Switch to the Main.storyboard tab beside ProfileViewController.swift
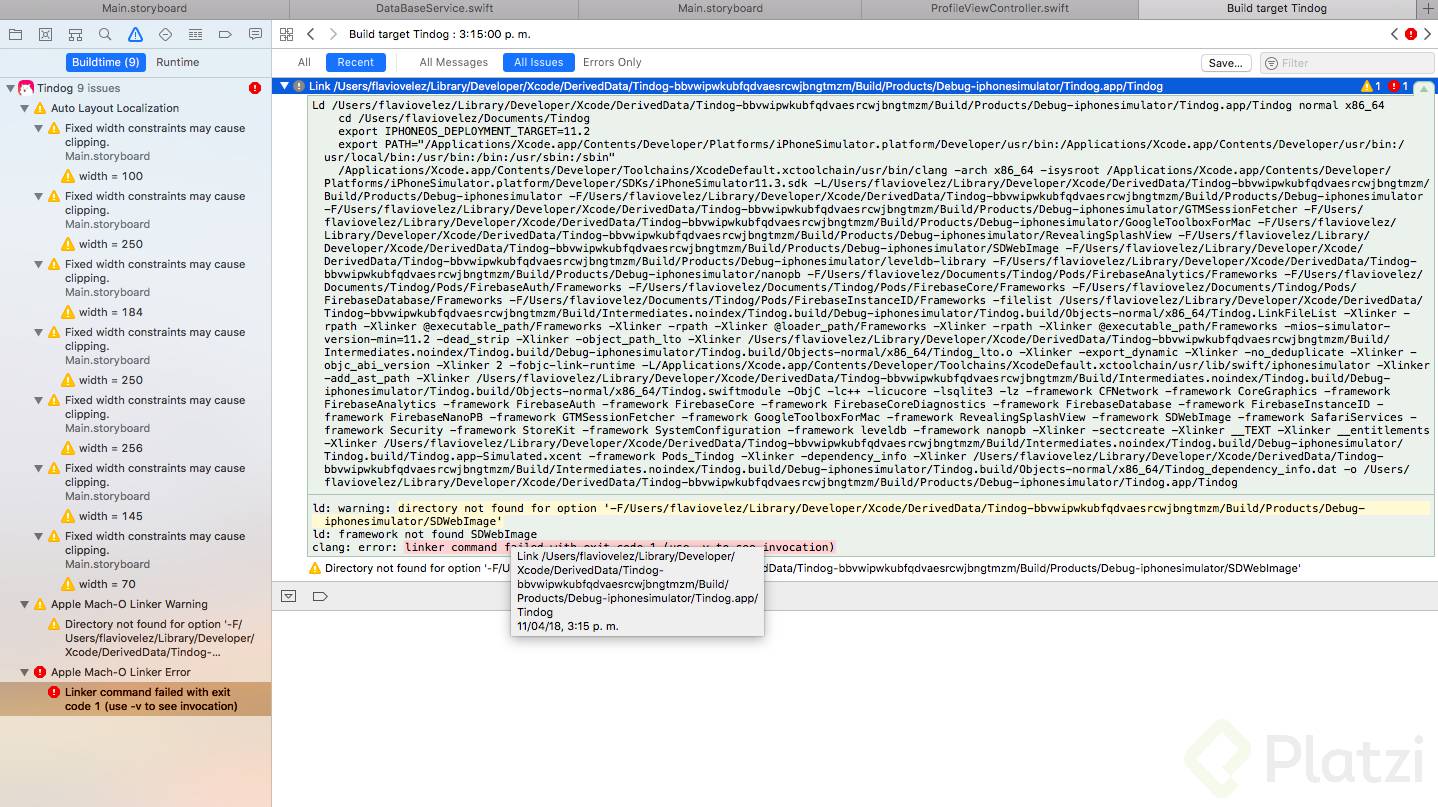Screen dimensions: 1438x807 coord(719,8)
